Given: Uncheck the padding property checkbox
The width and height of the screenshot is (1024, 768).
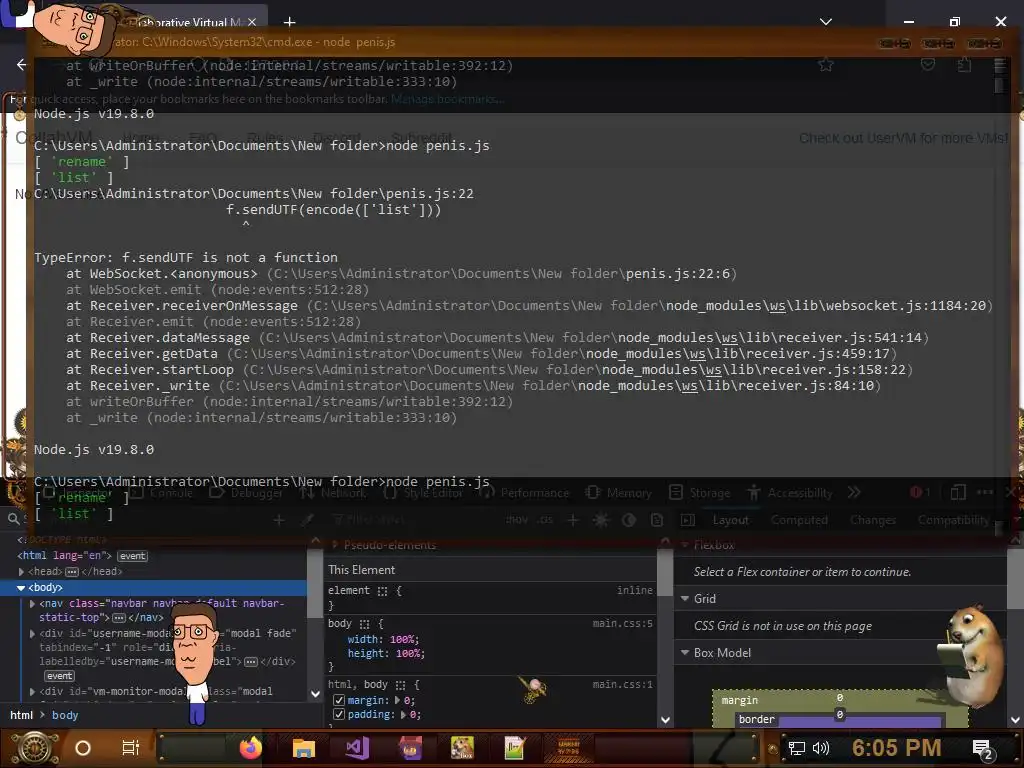Looking at the screenshot, I should coord(339,714).
